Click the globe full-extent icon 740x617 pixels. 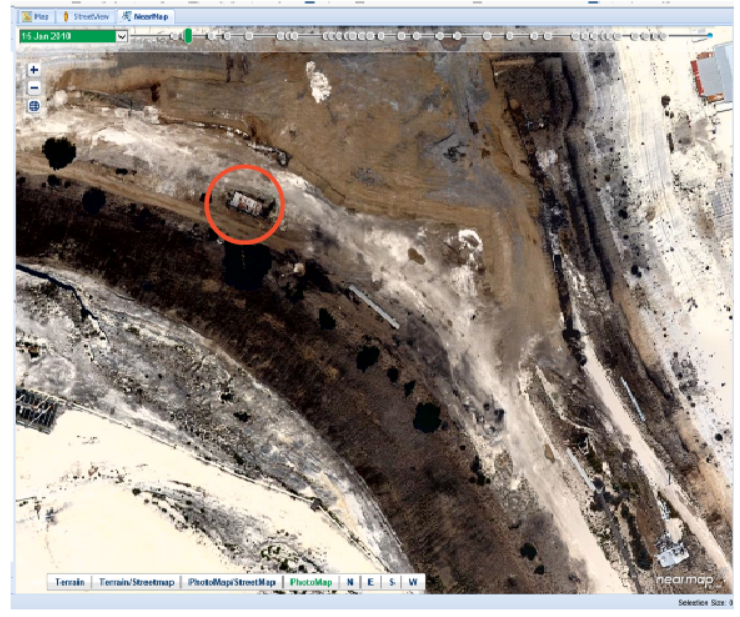pos(34,106)
